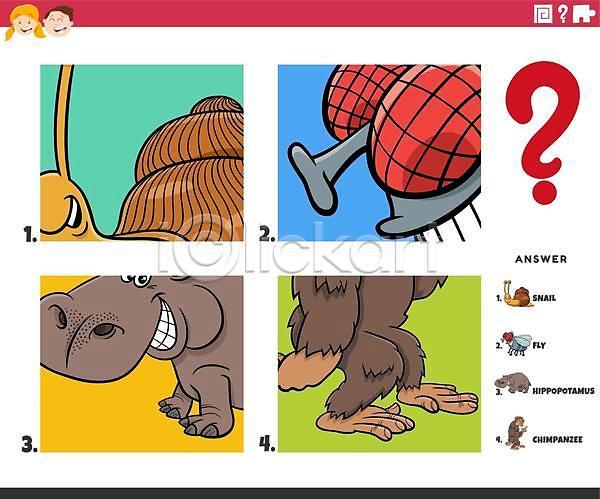Select the small hippopotamus answer icon

pos(512,383)
